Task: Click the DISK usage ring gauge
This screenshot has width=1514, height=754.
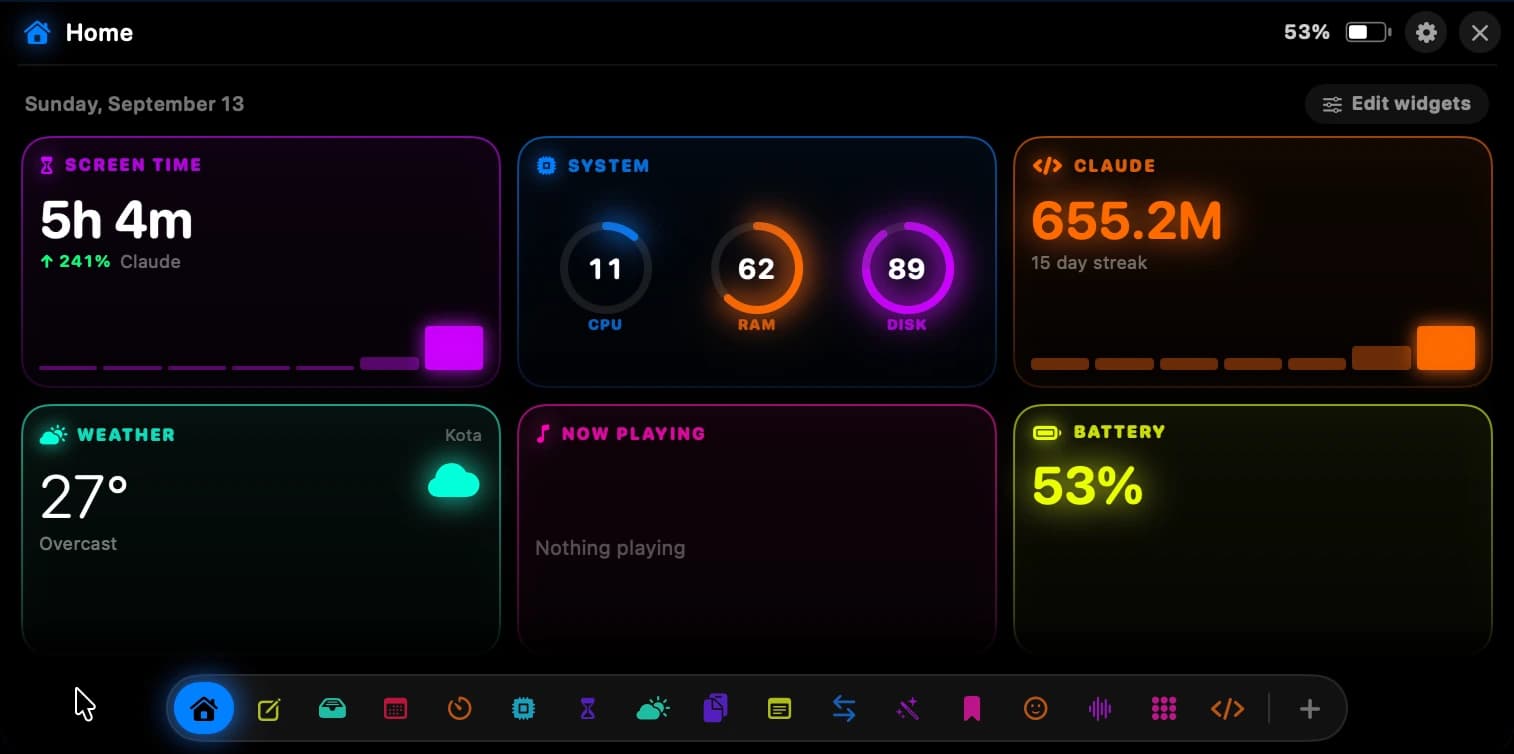Action: [907, 268]
